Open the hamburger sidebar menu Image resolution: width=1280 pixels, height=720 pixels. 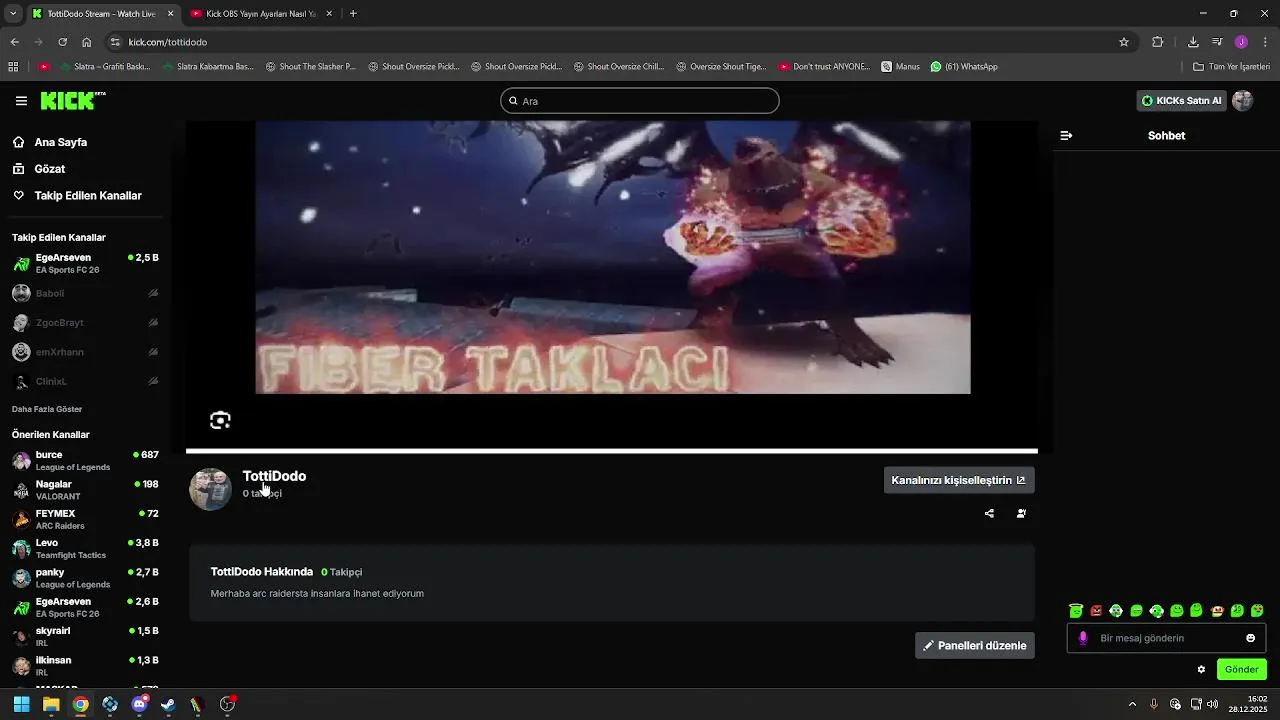(21, 101)
